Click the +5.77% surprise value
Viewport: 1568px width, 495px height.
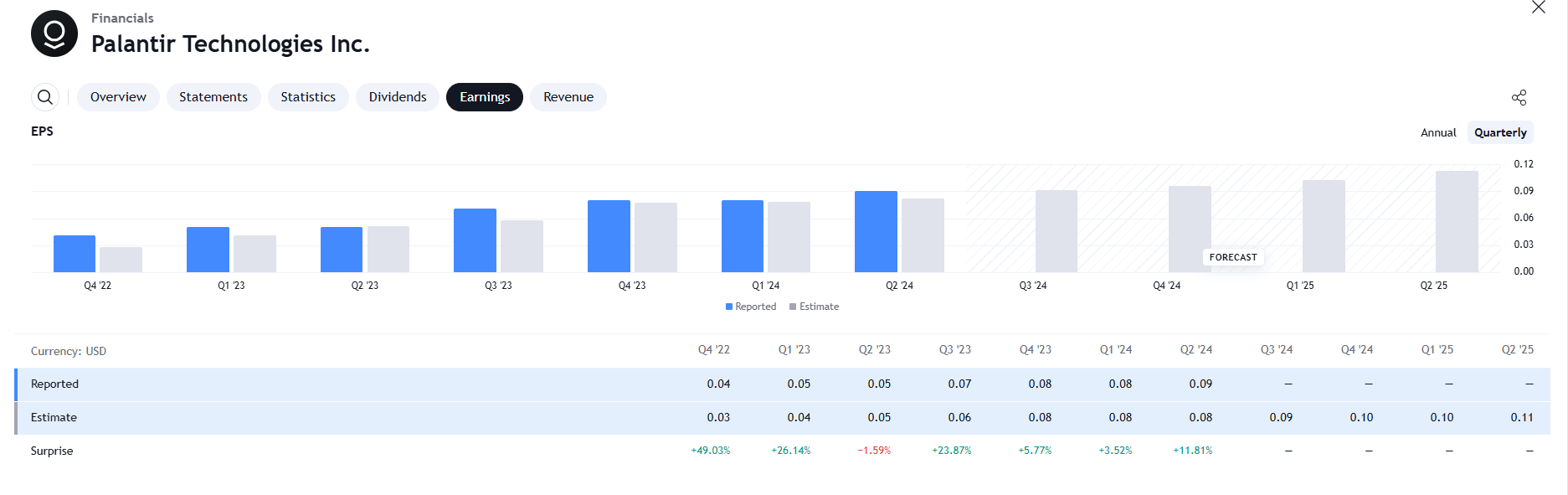tap(1035, 451)
